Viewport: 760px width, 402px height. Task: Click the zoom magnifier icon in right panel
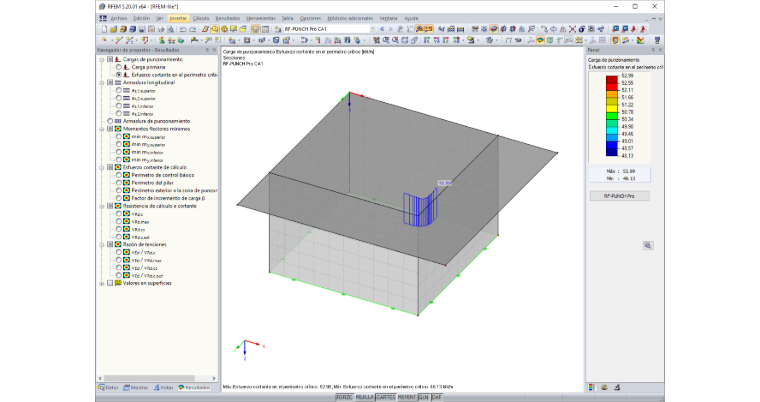(x=648, y=245)
